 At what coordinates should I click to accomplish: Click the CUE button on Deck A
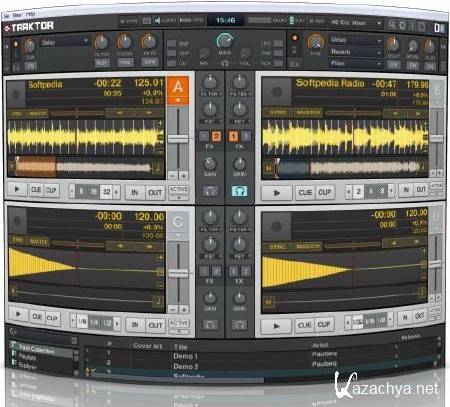[x=36, y=190]
